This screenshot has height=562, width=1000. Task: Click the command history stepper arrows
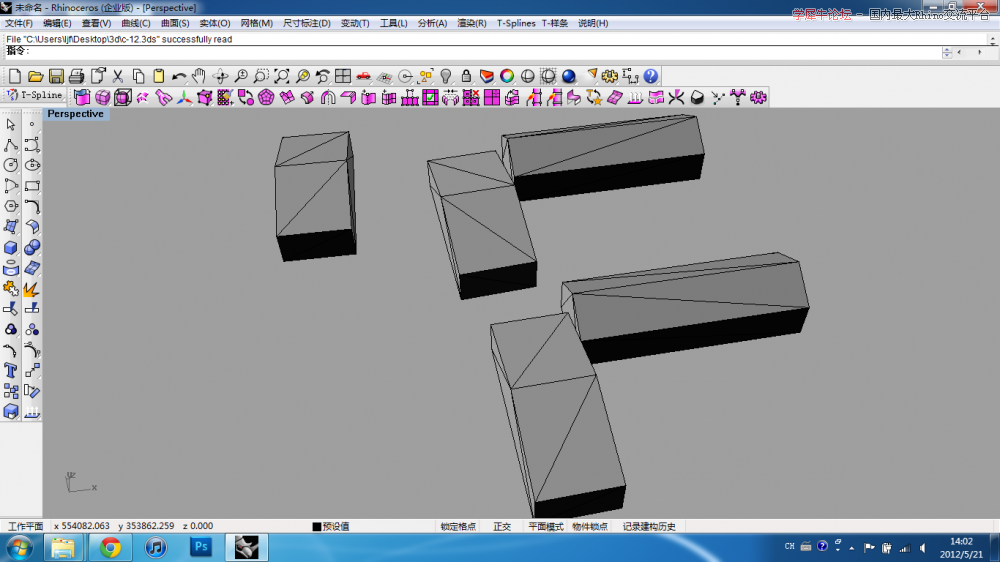(x=947, y=52)
